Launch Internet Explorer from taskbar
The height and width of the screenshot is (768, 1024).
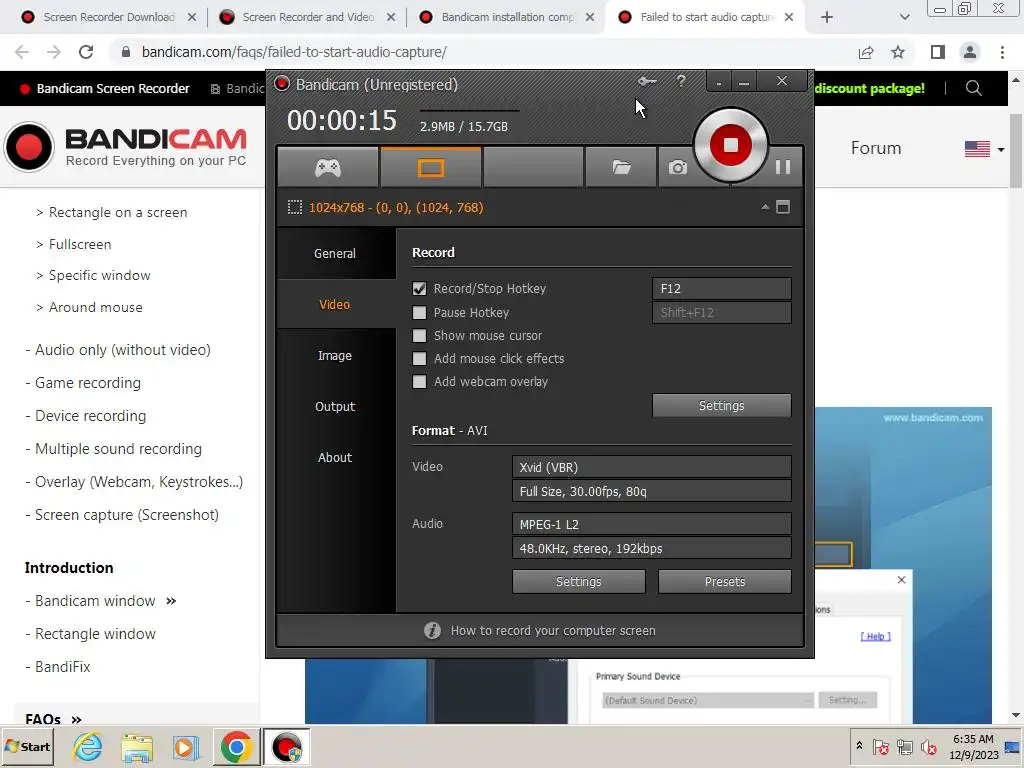(x=88, y=746)
